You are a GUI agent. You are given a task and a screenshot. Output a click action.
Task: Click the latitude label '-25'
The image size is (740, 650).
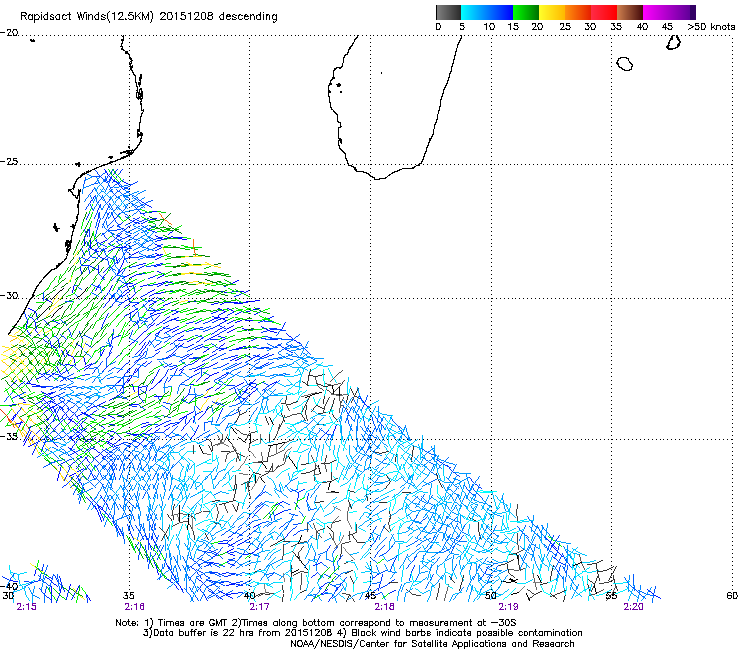click(9, 162)
